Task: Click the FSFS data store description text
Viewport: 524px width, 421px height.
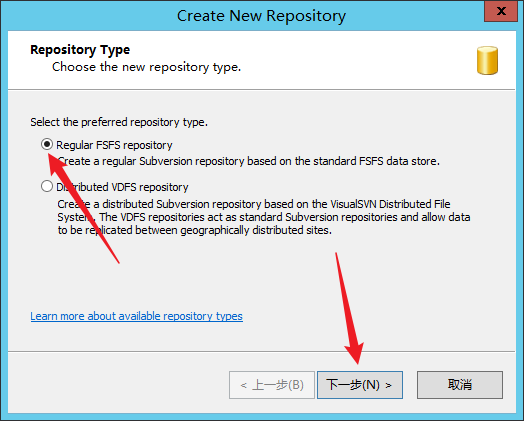Action: pos(248,161)
